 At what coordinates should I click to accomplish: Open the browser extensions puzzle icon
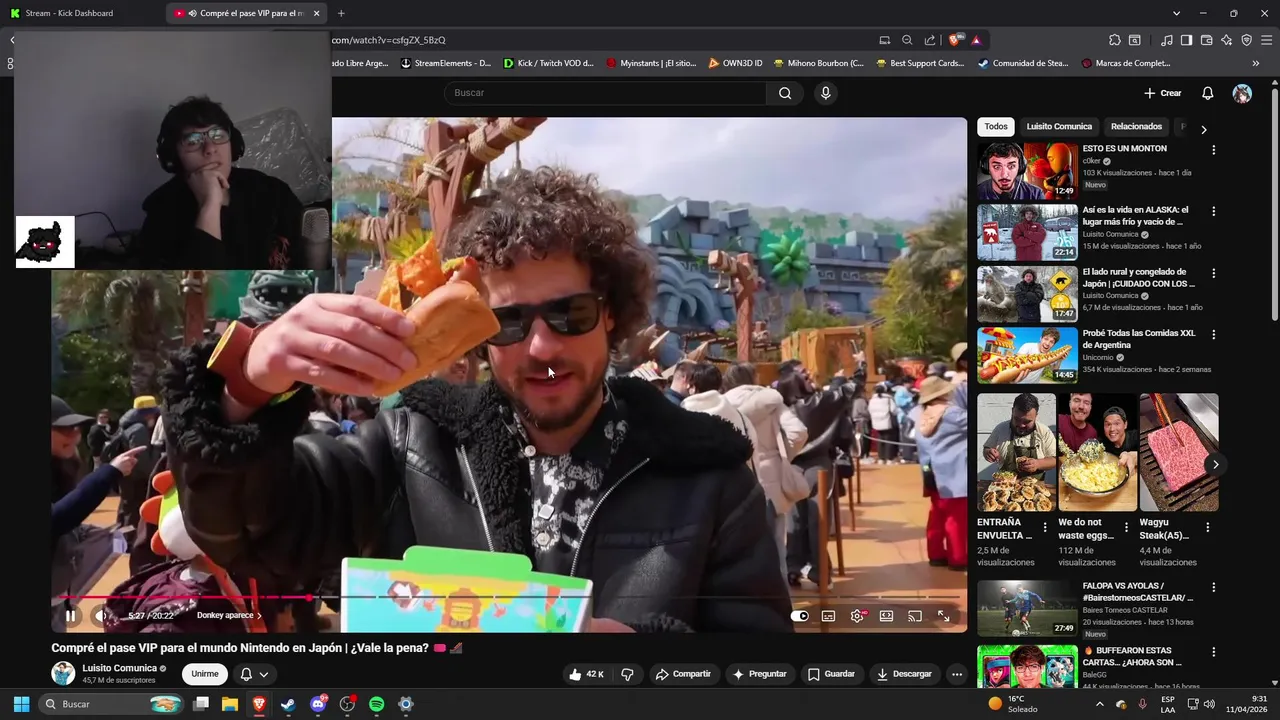coord(1115,40)
